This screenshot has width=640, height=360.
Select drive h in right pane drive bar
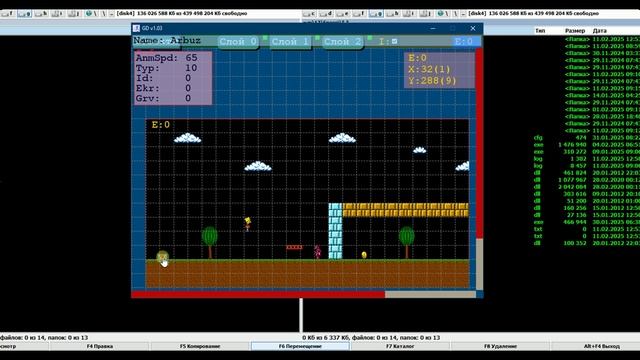pos(393,13)
